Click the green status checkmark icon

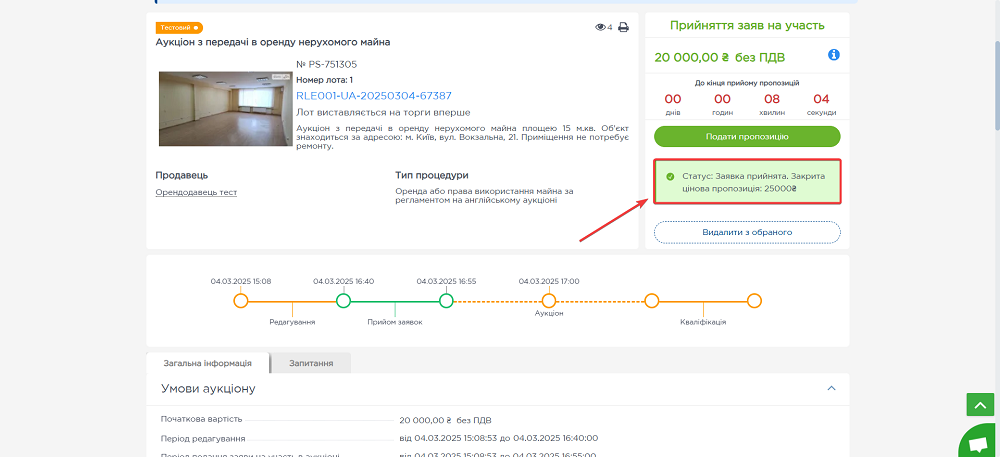(670, 176)
